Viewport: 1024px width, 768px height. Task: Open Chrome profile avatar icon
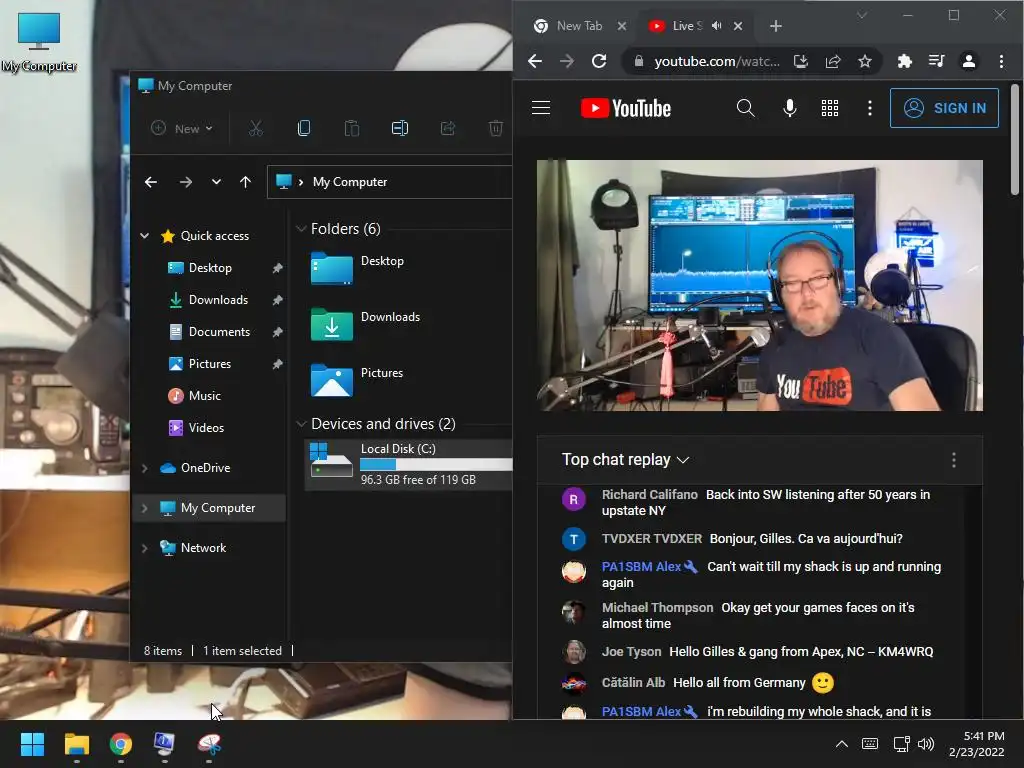(x=968, y=61)
